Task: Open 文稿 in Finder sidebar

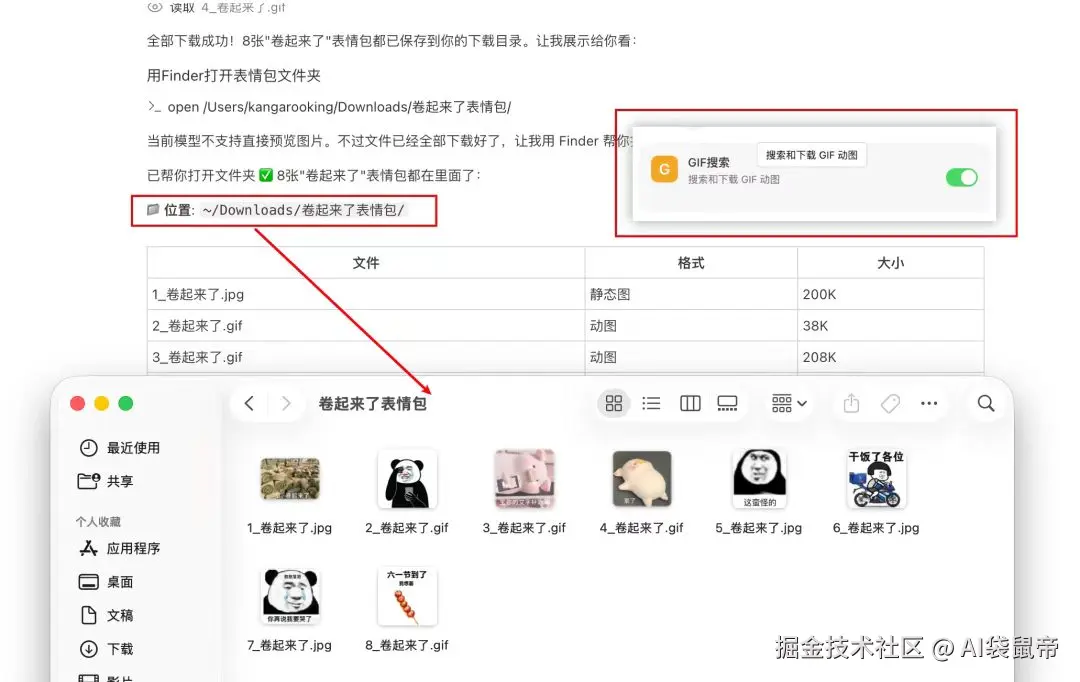Action: [x=106, y=615]
